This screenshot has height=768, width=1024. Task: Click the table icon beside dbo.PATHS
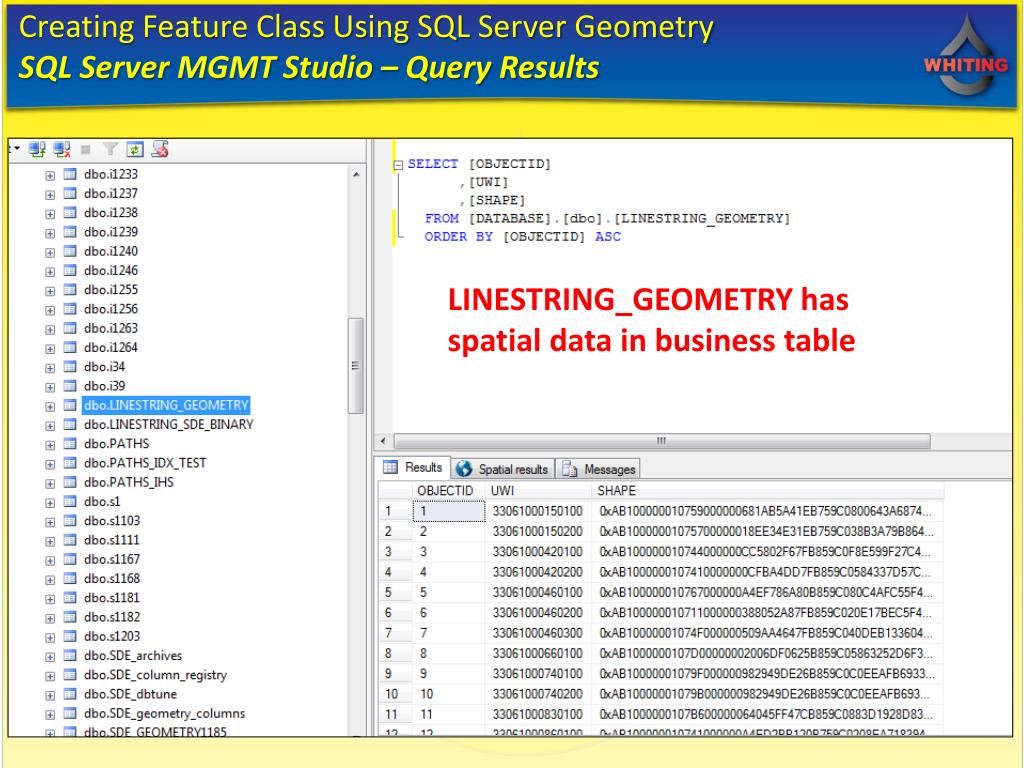tap(70, 444)
